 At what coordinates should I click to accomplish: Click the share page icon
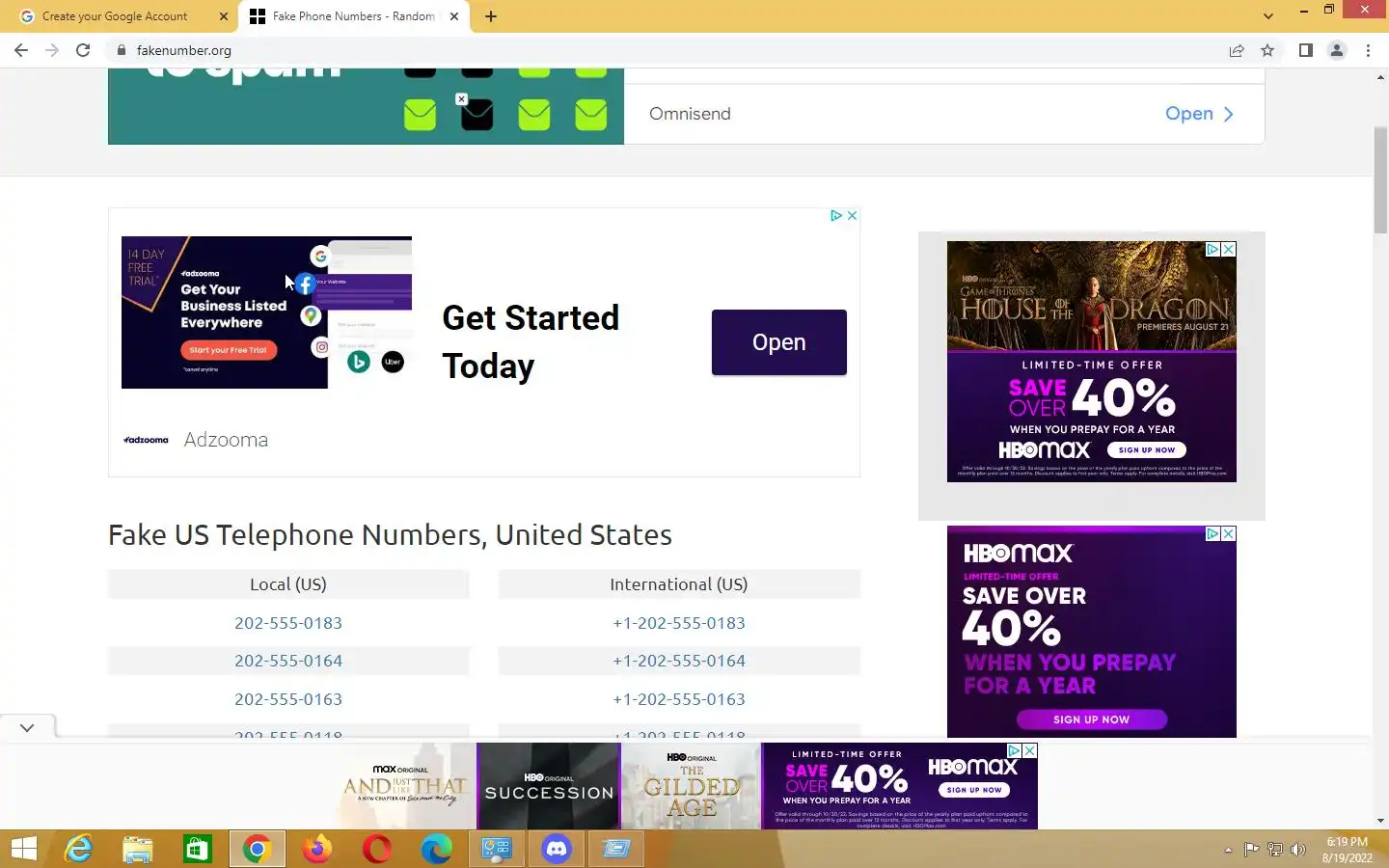coord(1237,50)
